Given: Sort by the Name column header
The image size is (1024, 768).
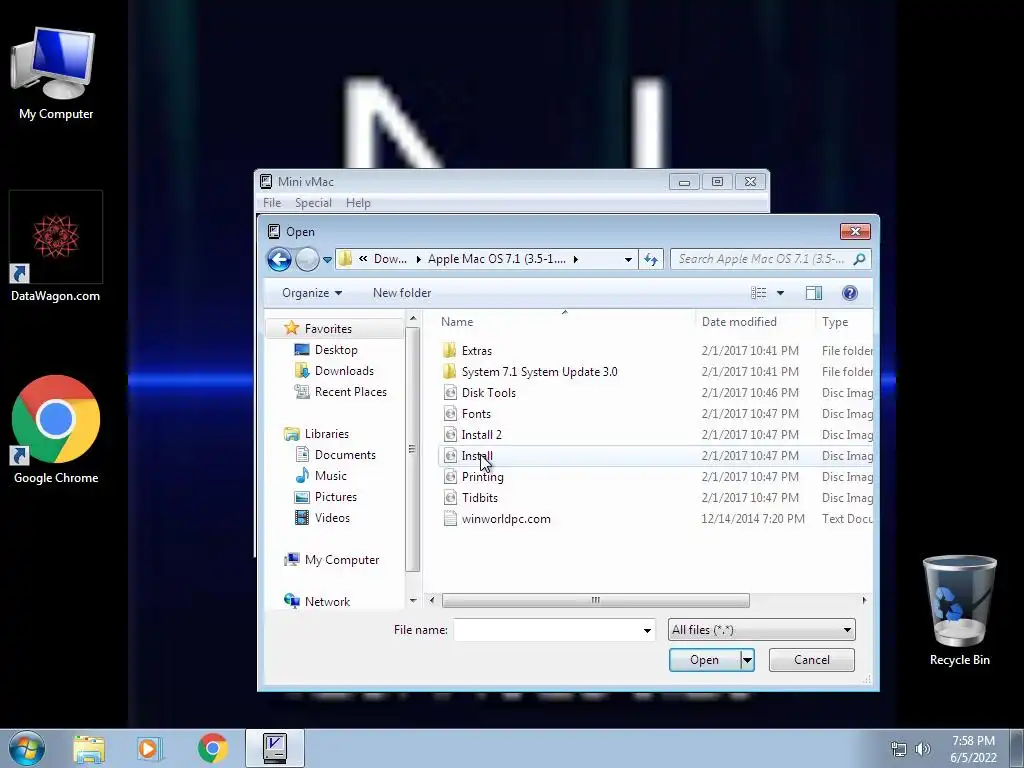Looking at the screenshot, I should [456, 321].
